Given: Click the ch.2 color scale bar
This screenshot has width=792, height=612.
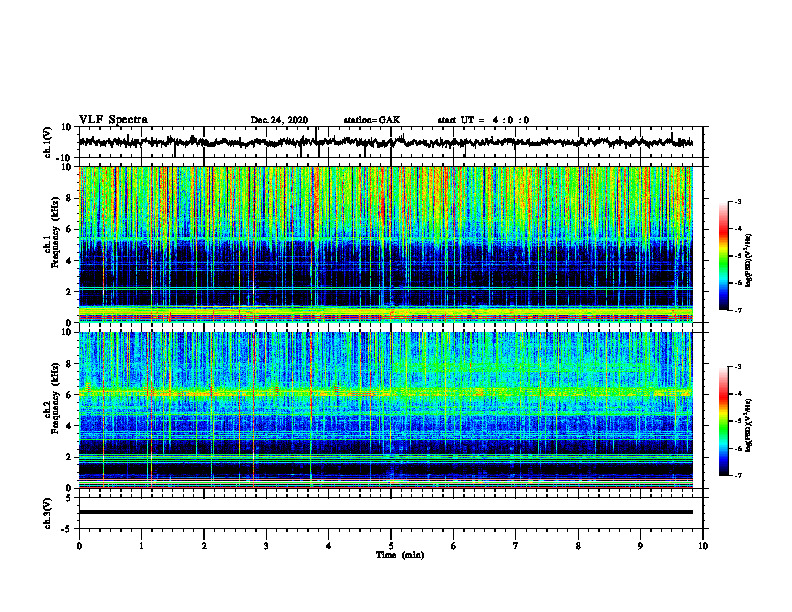Looking at the screenshot, I should tap(723, 421).
